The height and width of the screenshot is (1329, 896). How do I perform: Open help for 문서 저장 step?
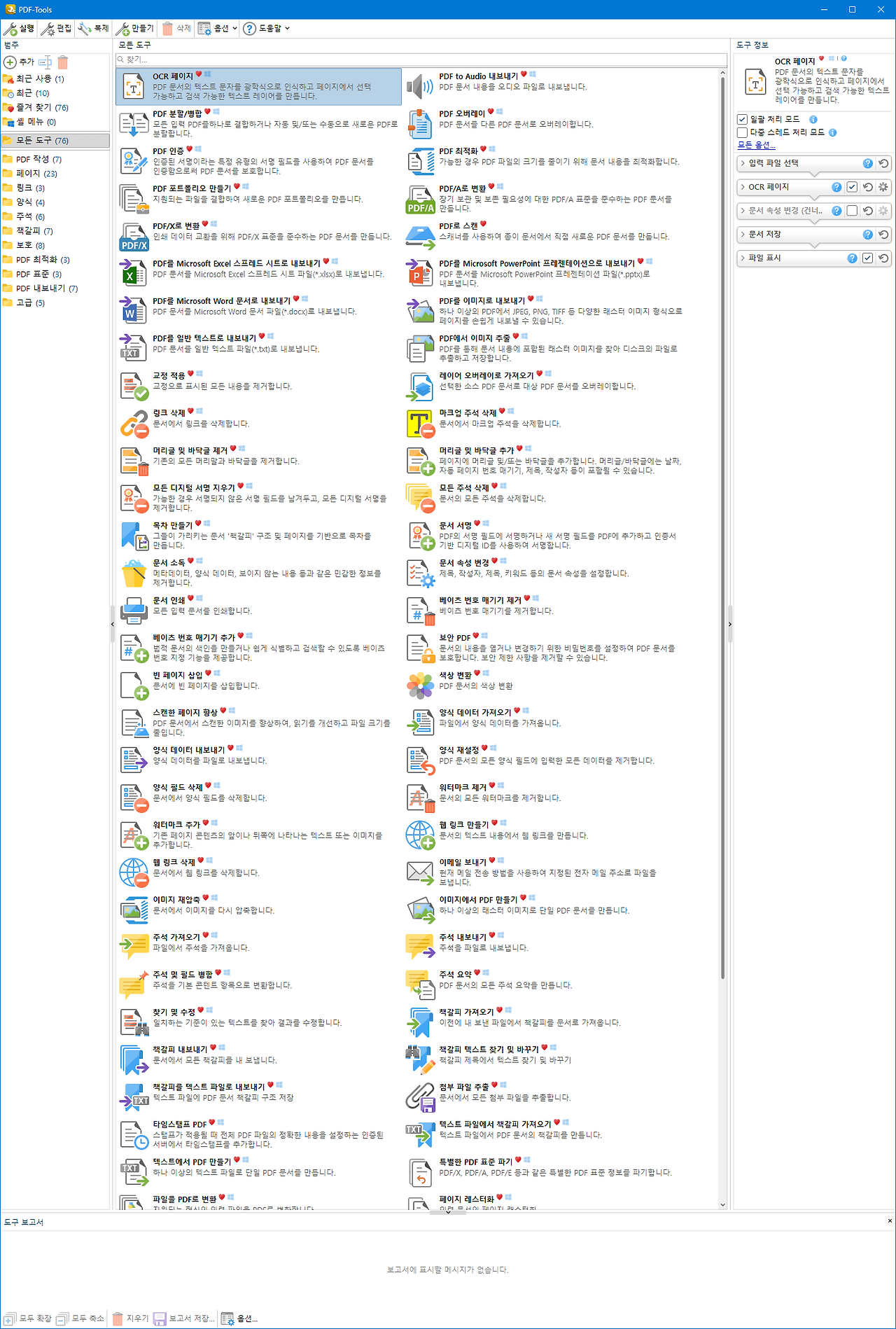(868, 235)
